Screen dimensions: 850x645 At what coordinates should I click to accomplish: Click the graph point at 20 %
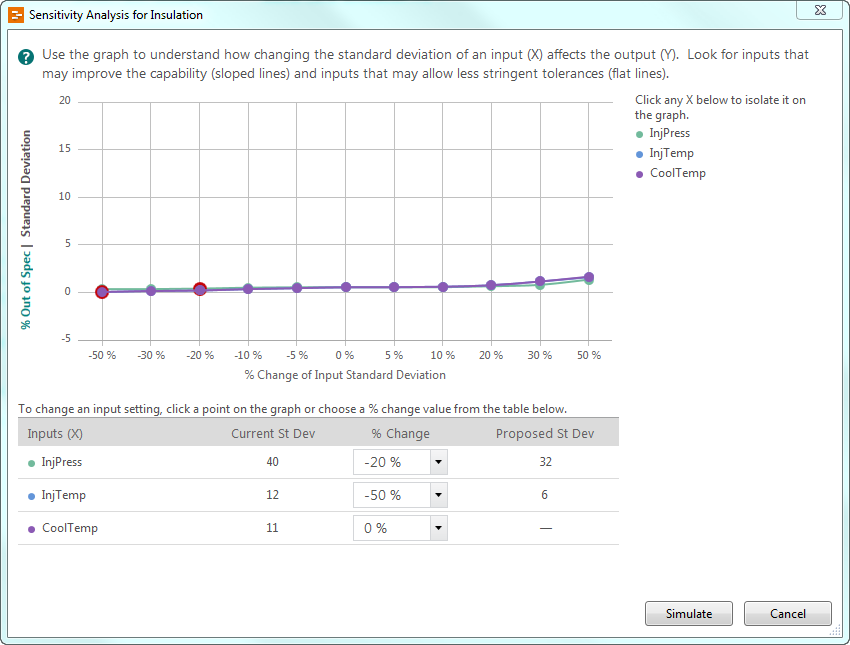(x=491, y=285)
